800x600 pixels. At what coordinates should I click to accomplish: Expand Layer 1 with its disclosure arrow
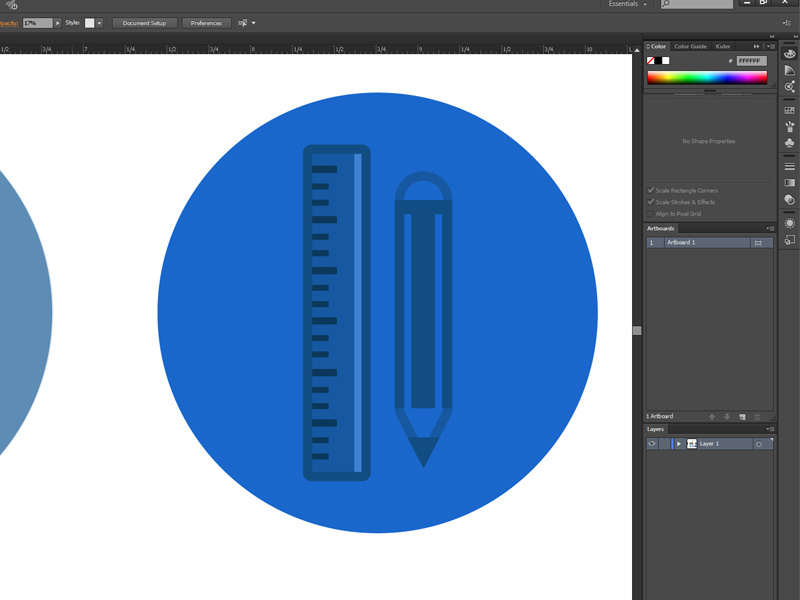(679, 442)
